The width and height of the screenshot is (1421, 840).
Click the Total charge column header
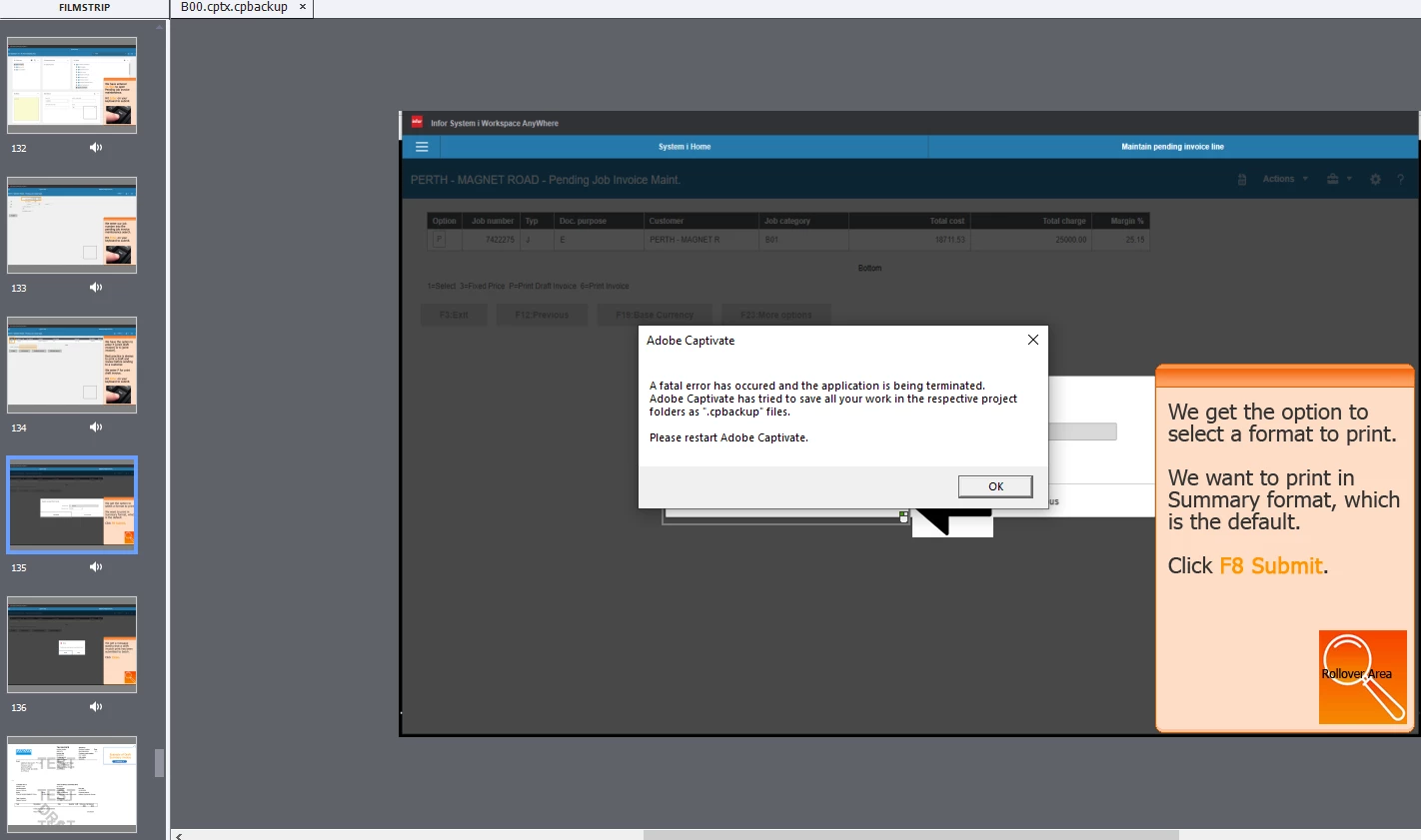[1029, 221]
